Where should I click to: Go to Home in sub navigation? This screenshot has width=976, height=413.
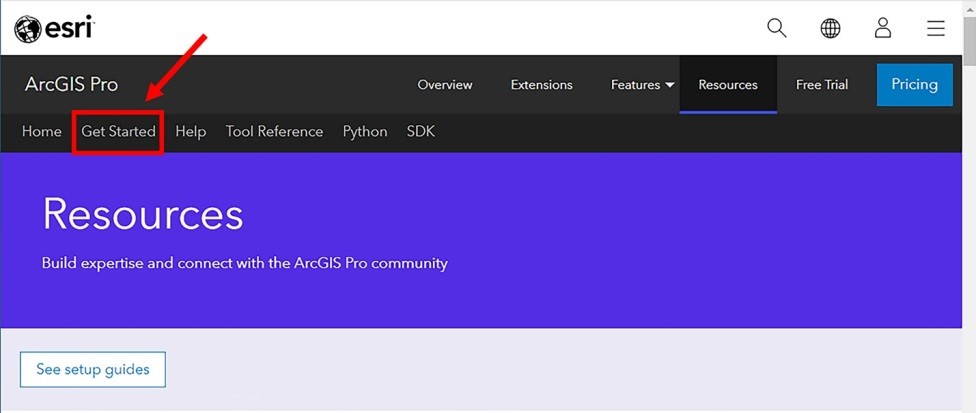click(x=42, y=132)
